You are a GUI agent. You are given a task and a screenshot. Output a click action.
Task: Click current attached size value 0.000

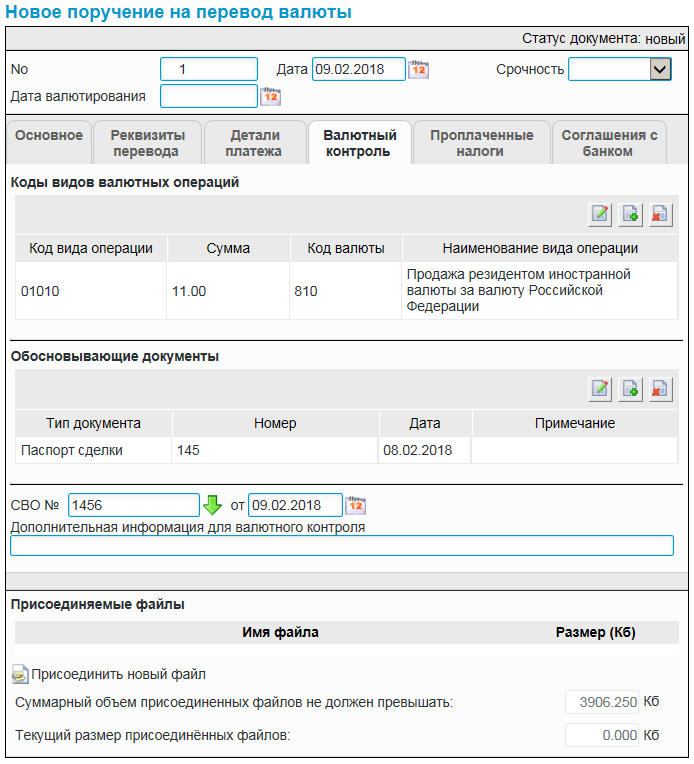tap(602, 735)
